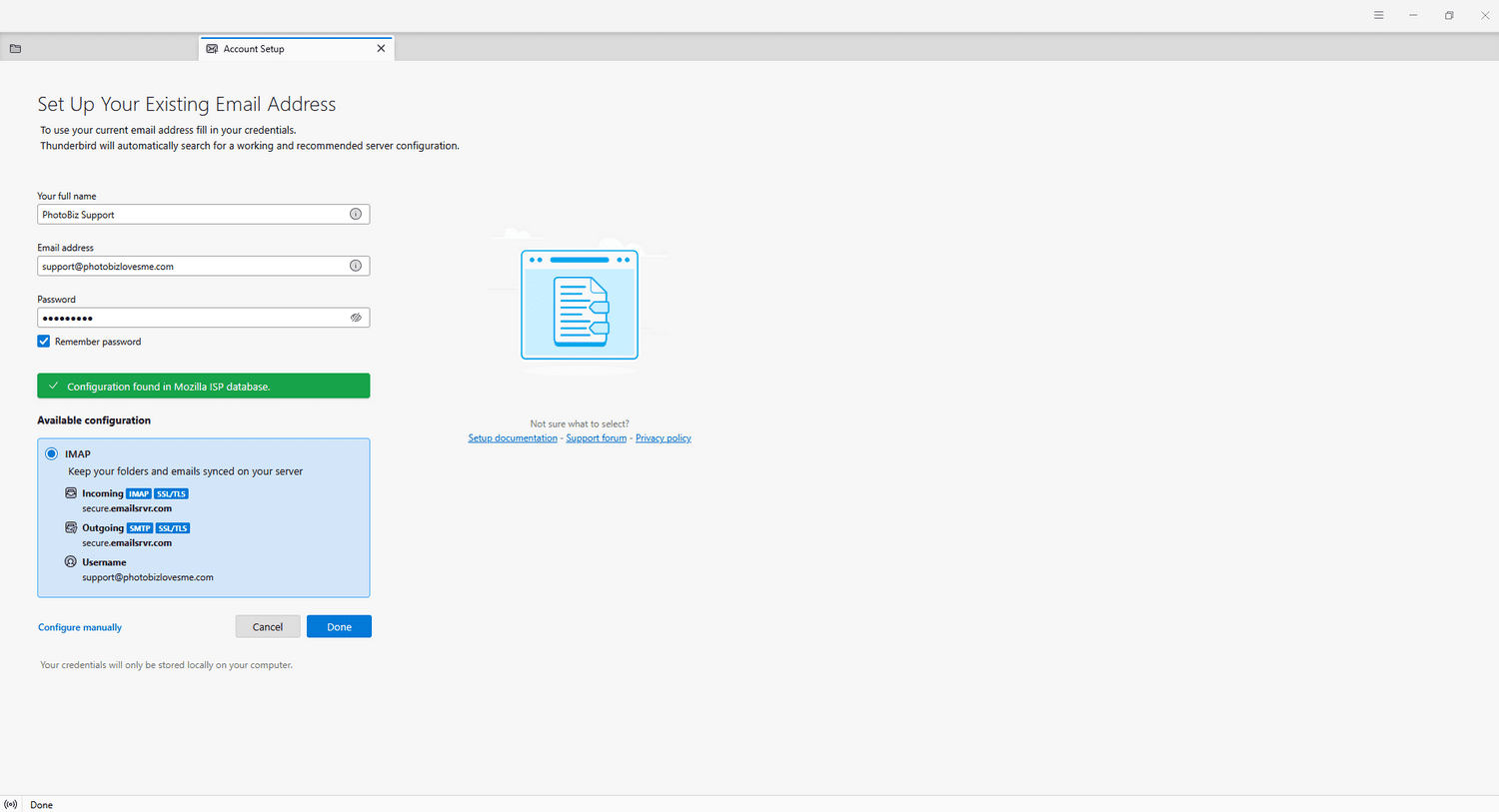Click the outgoing SSL/TLS security badge

[x=173, y=528]
